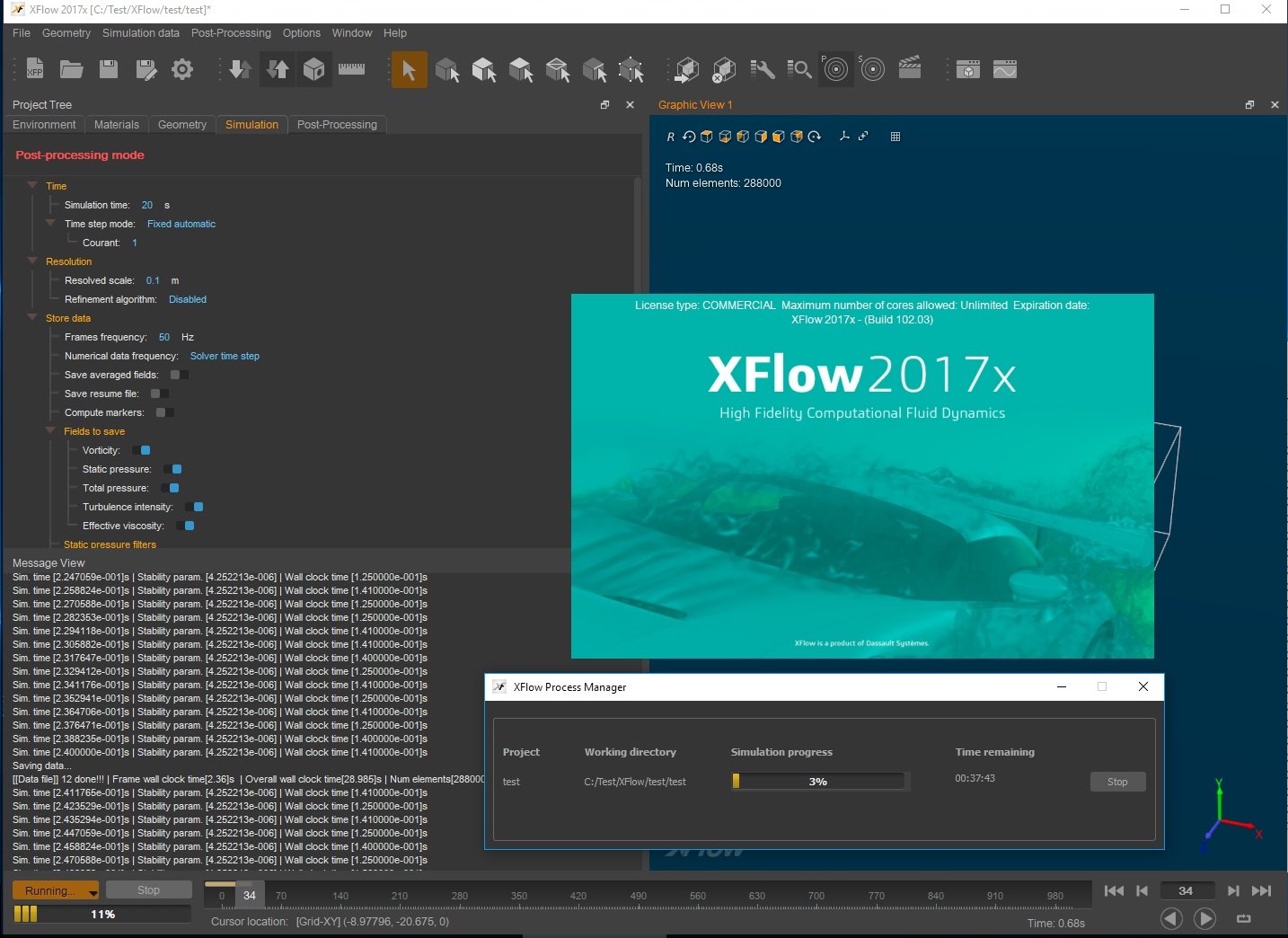The image size is (1288, 938).
Task: Stop simulation in XFlow Process Manager
Action: pyautogui.click(x=1117, y=782)
